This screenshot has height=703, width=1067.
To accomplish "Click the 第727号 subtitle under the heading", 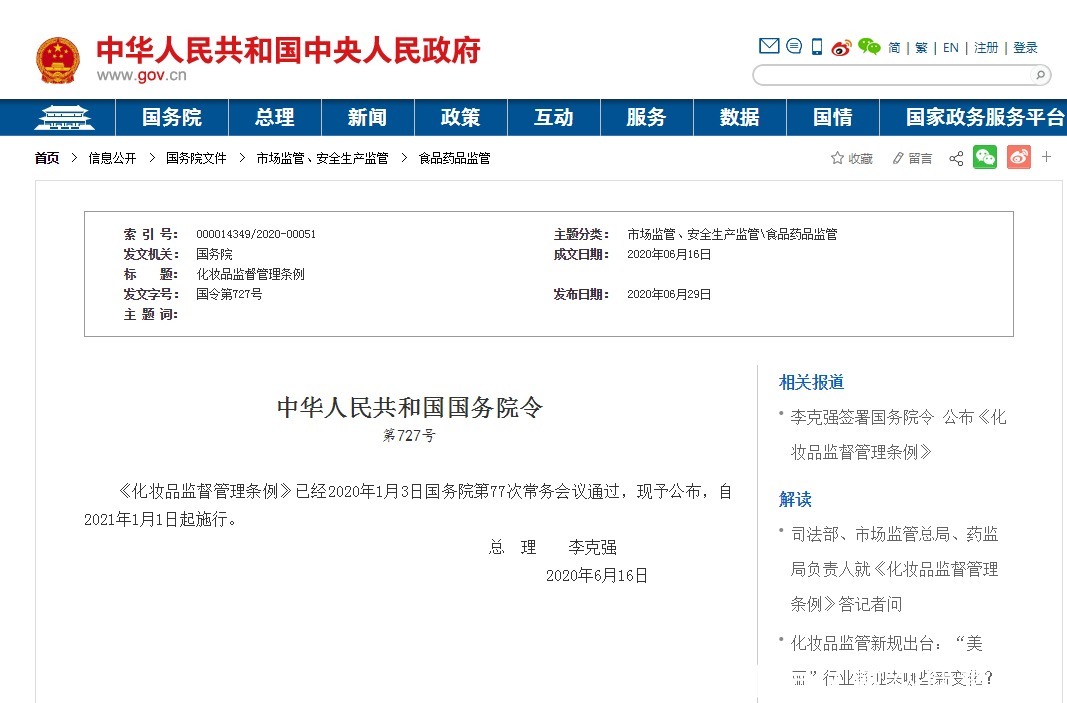I will pyautogui.click(x=409, y=436).
